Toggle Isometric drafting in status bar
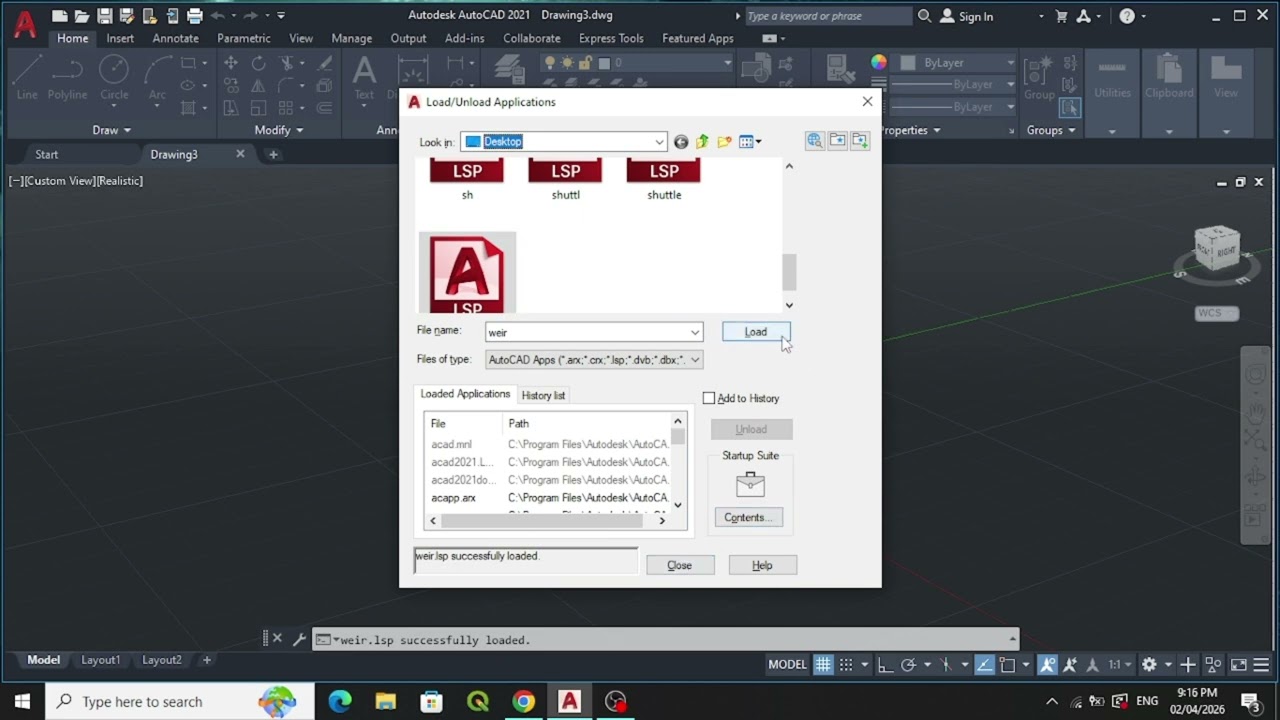This screenshot has height=720, width=1280. [946, 664]
